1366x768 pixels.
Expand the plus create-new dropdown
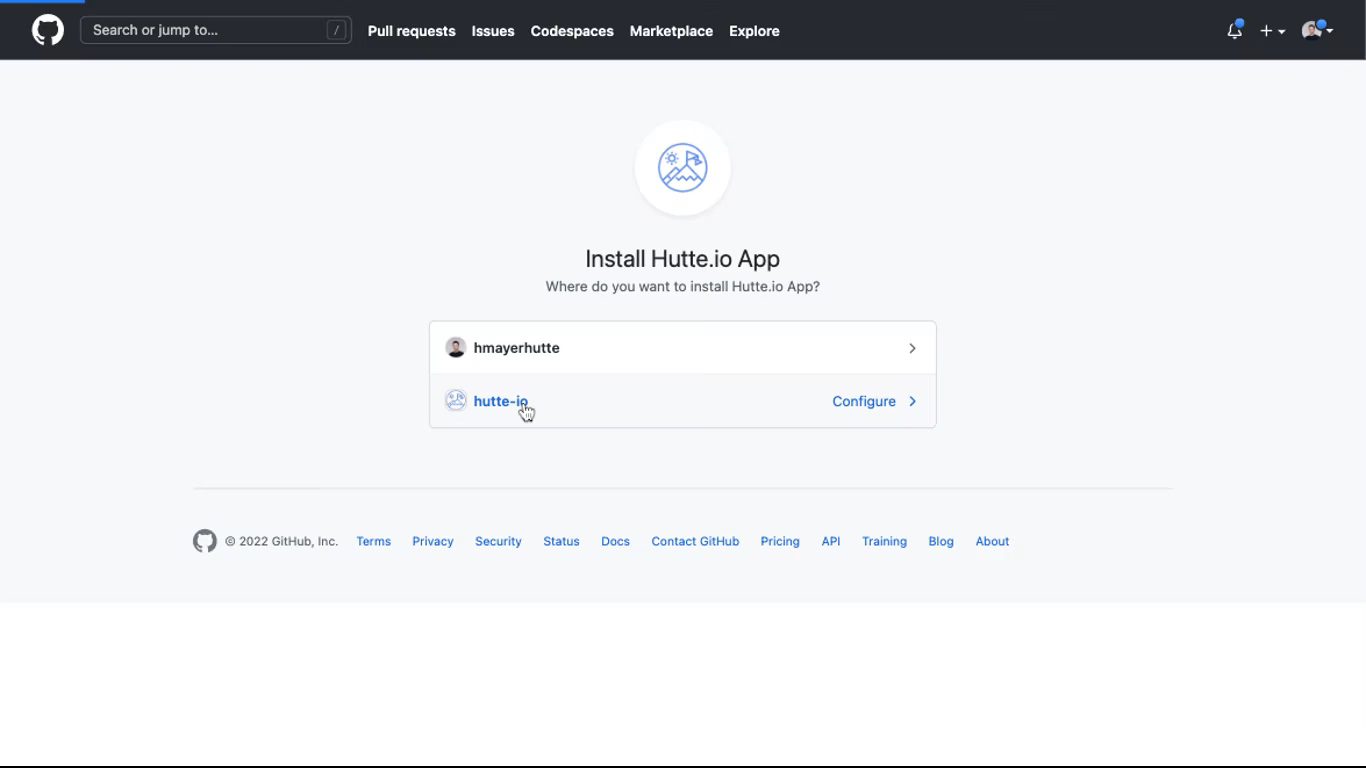pyautogui.click(x=1272, y=31)
